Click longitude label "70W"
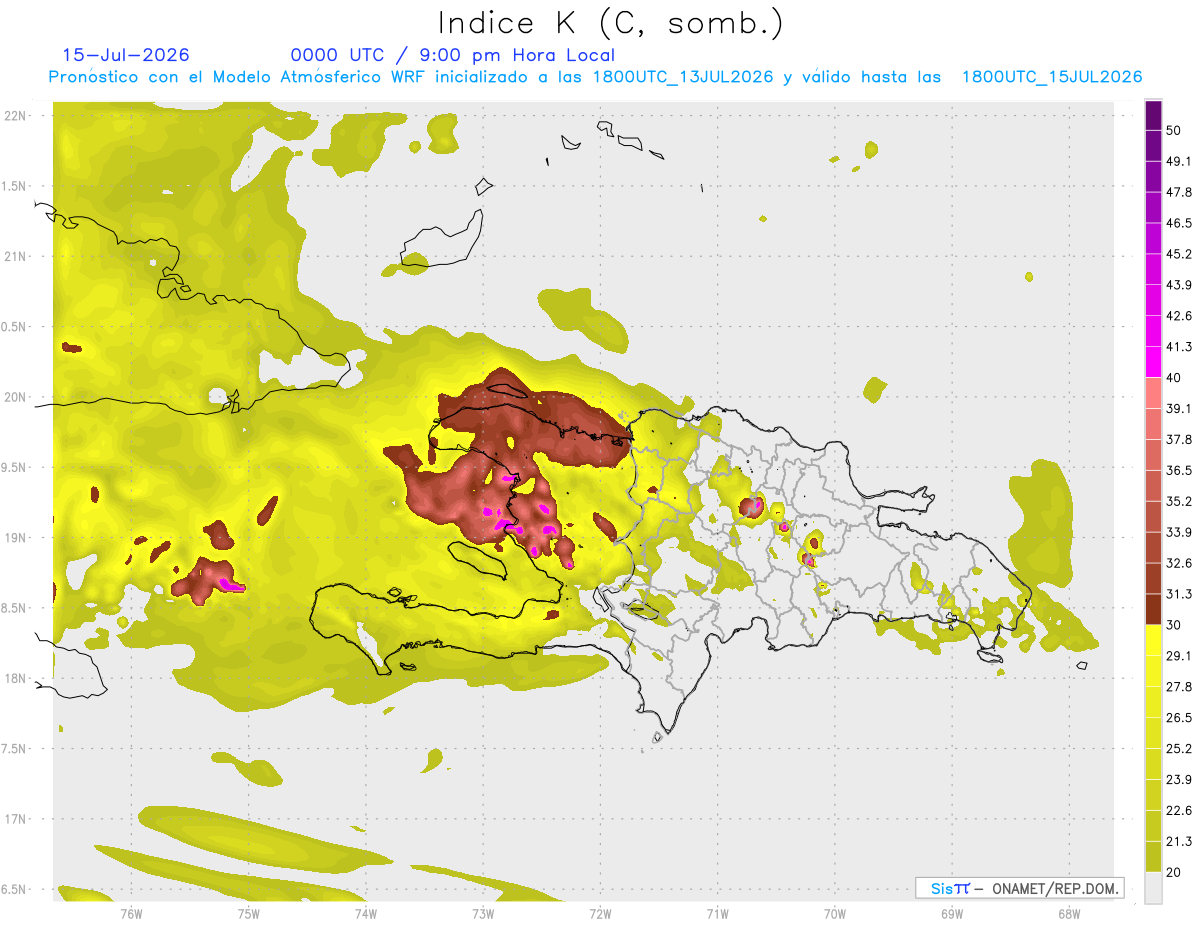The width and height of the screenshot is (1200, 927). coord(835,915)
